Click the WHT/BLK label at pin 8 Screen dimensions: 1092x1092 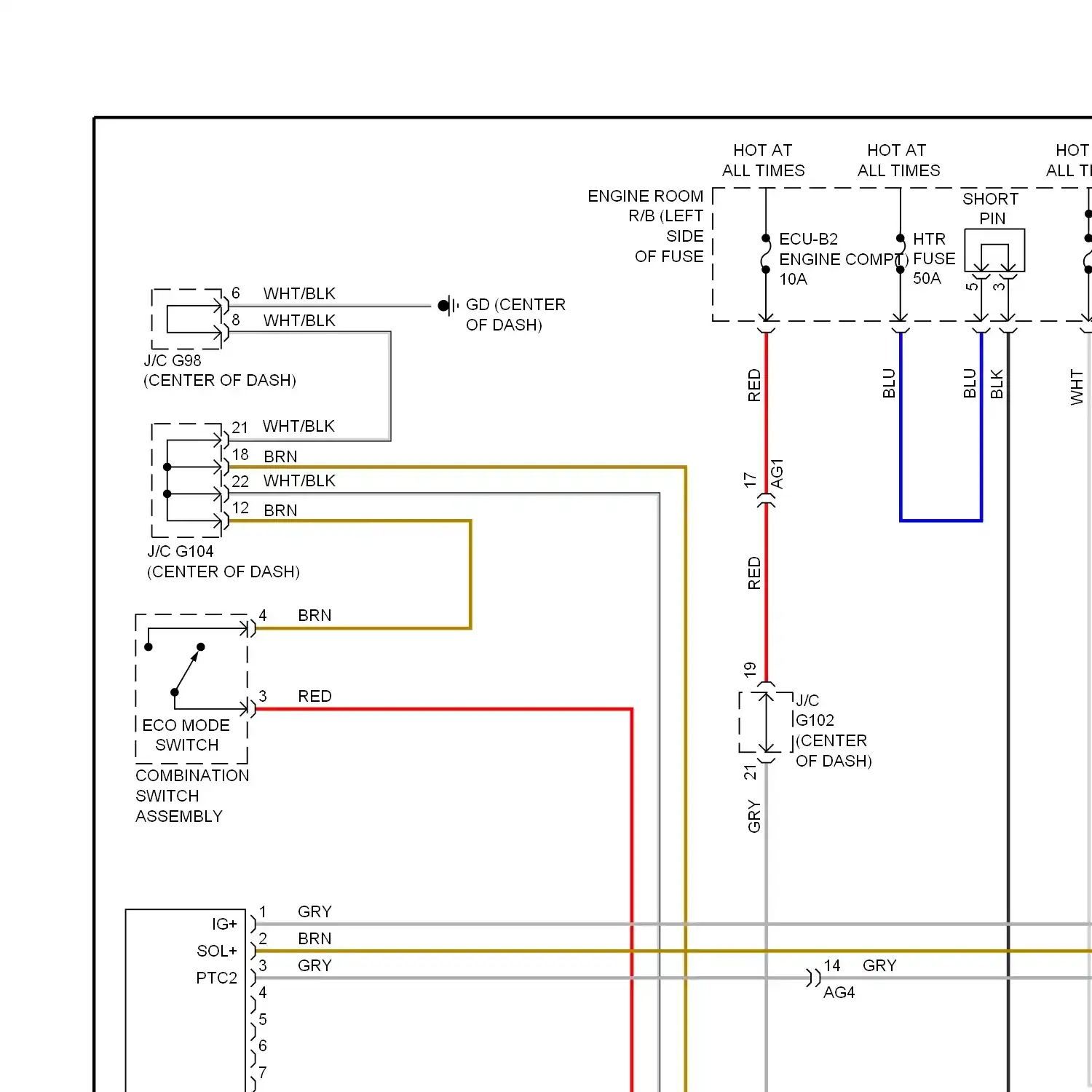pos(299,320)
